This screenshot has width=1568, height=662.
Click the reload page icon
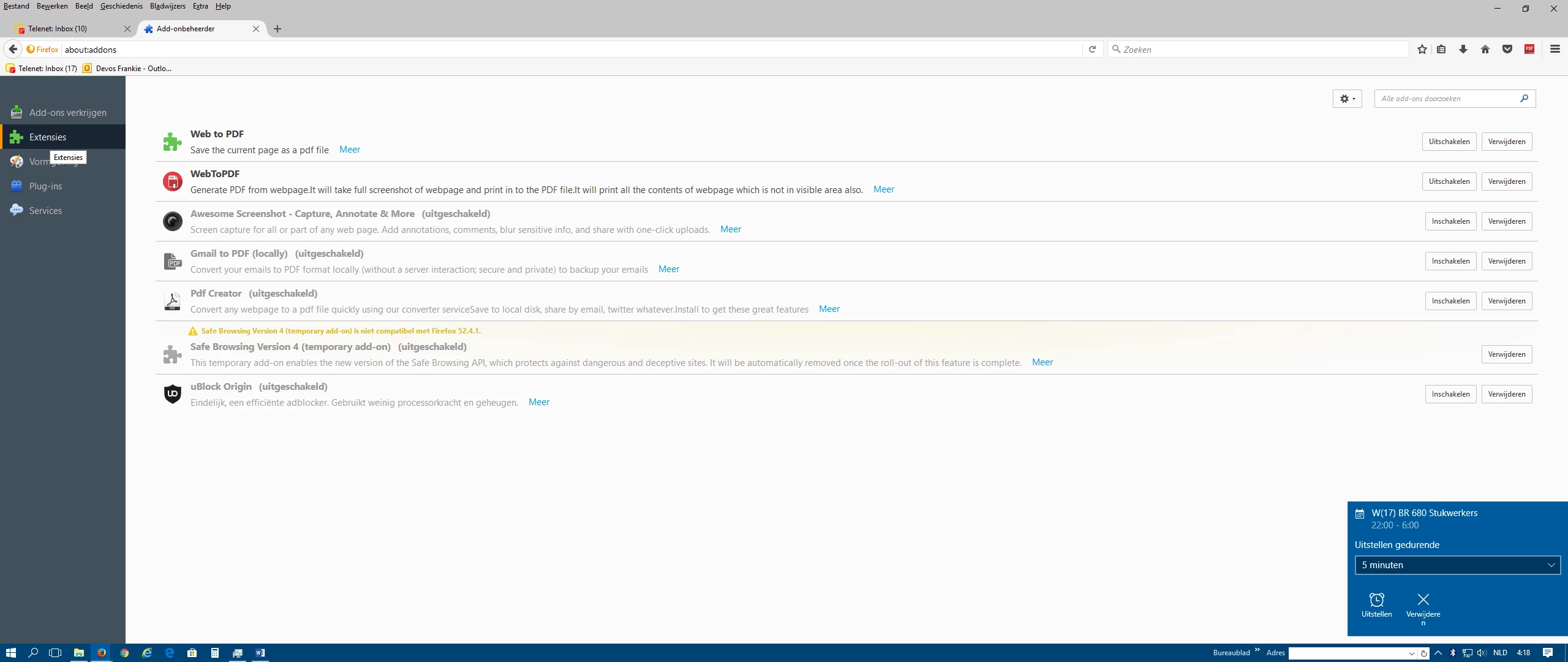pos(1092,49)
